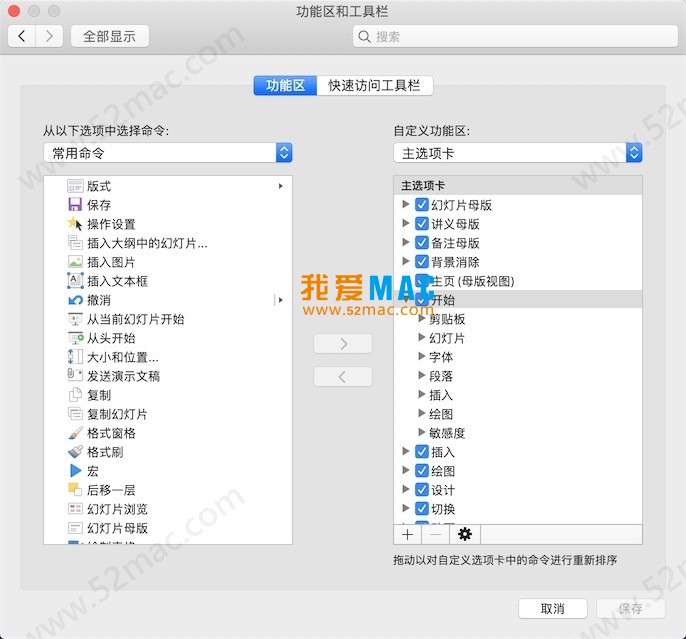Click the 撤消 undo arrow icon

pyautogui.click(x=75, y=300)
